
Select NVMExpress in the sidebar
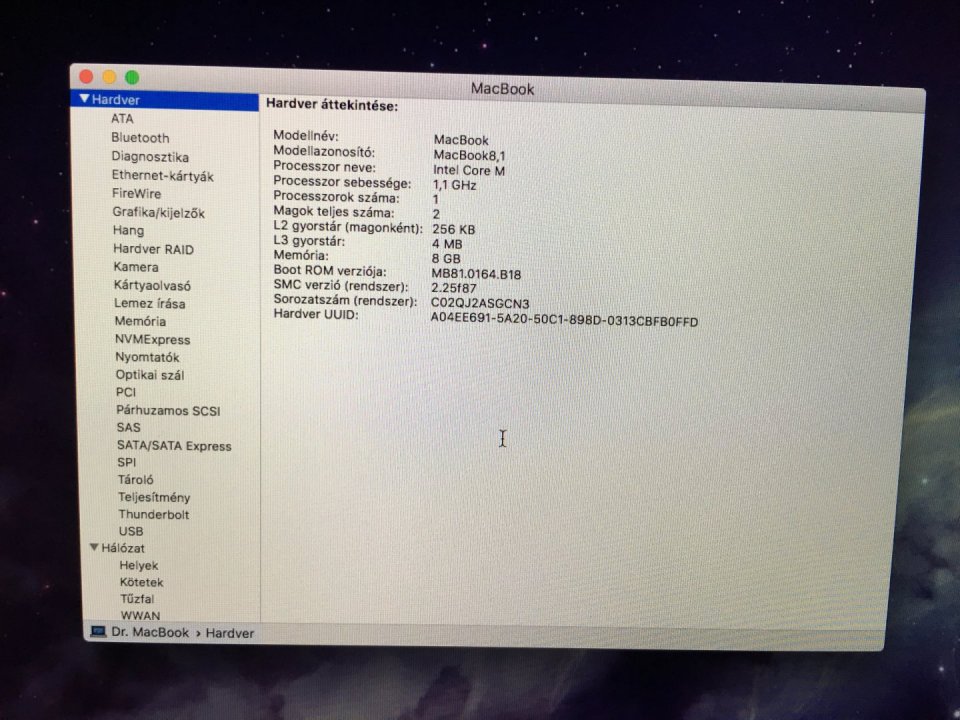coord(152,339)
